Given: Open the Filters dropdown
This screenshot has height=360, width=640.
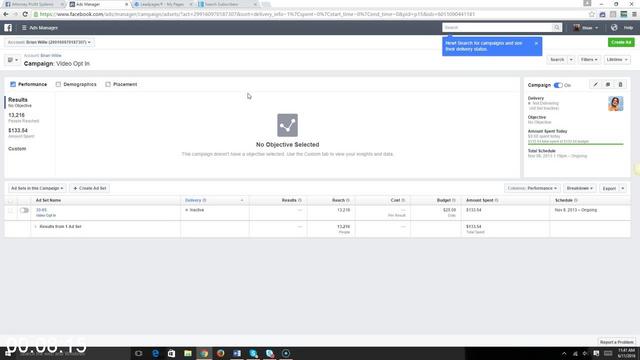Looking at the screenshot, I should (589, 60).
